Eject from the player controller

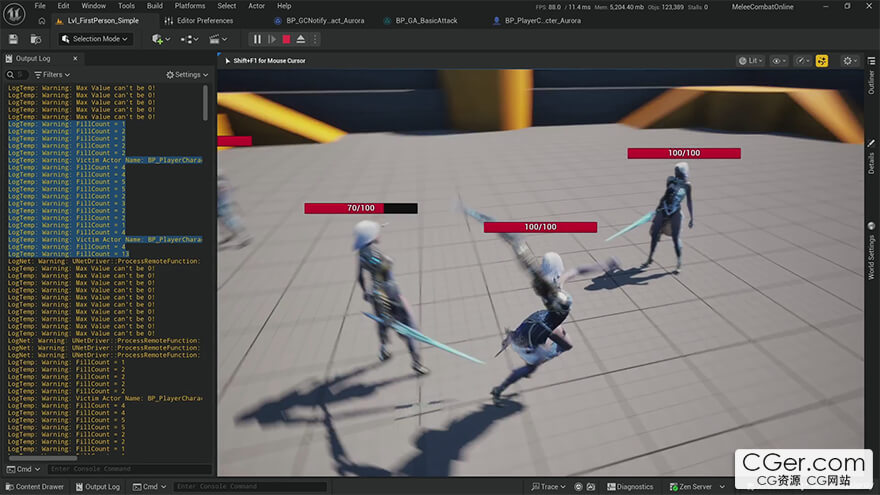[x=301, y=39]
